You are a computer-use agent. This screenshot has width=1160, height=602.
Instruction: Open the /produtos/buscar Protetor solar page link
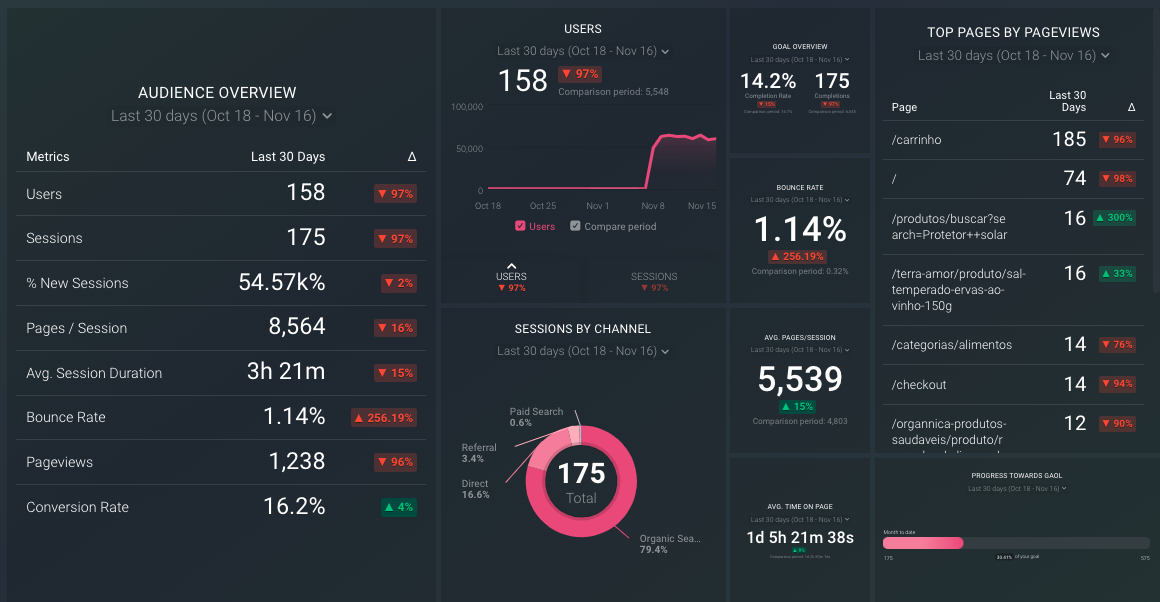[949, 227]
